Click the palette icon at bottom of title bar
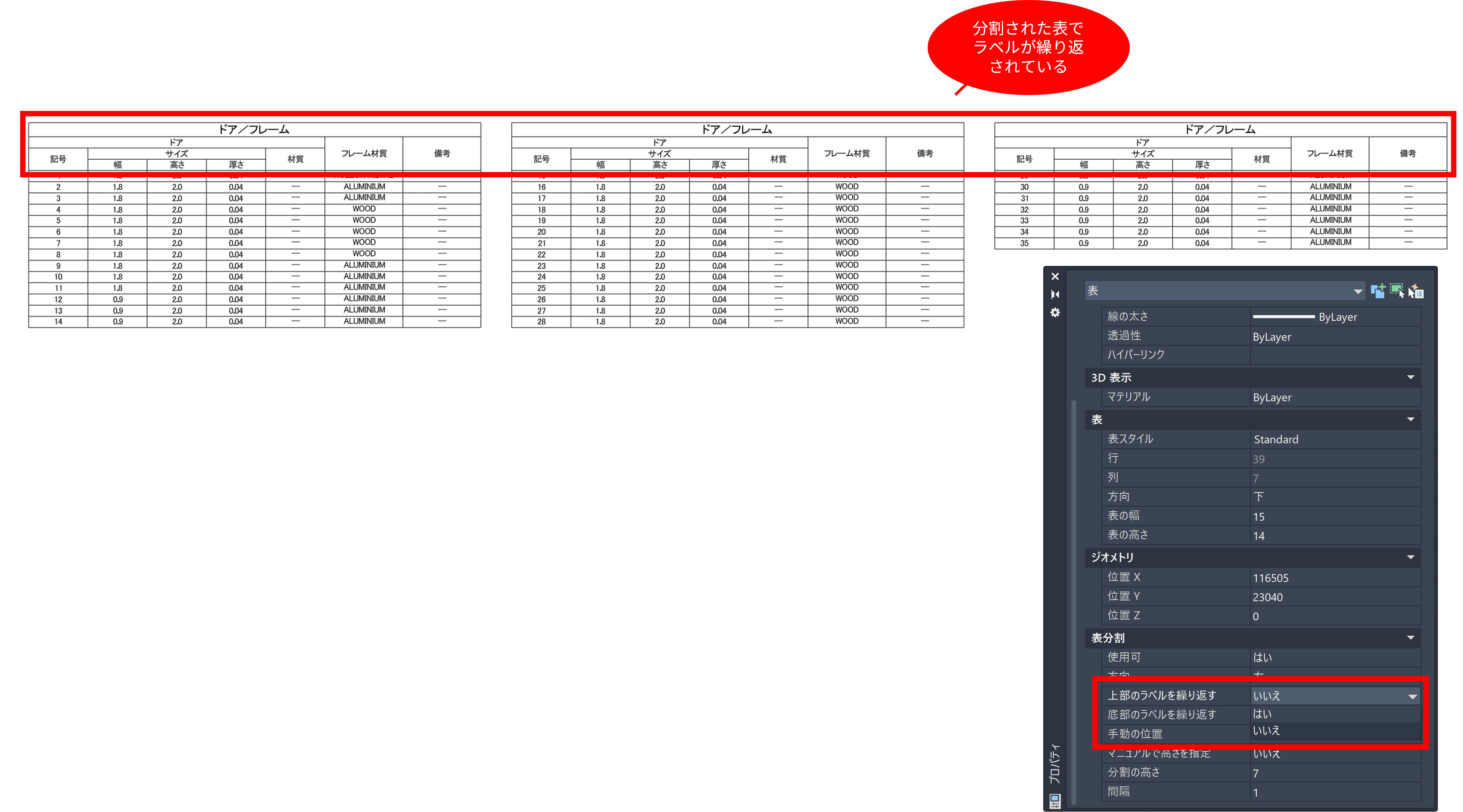Viewport: 1463px width, 812px height. click(1055, 801)
